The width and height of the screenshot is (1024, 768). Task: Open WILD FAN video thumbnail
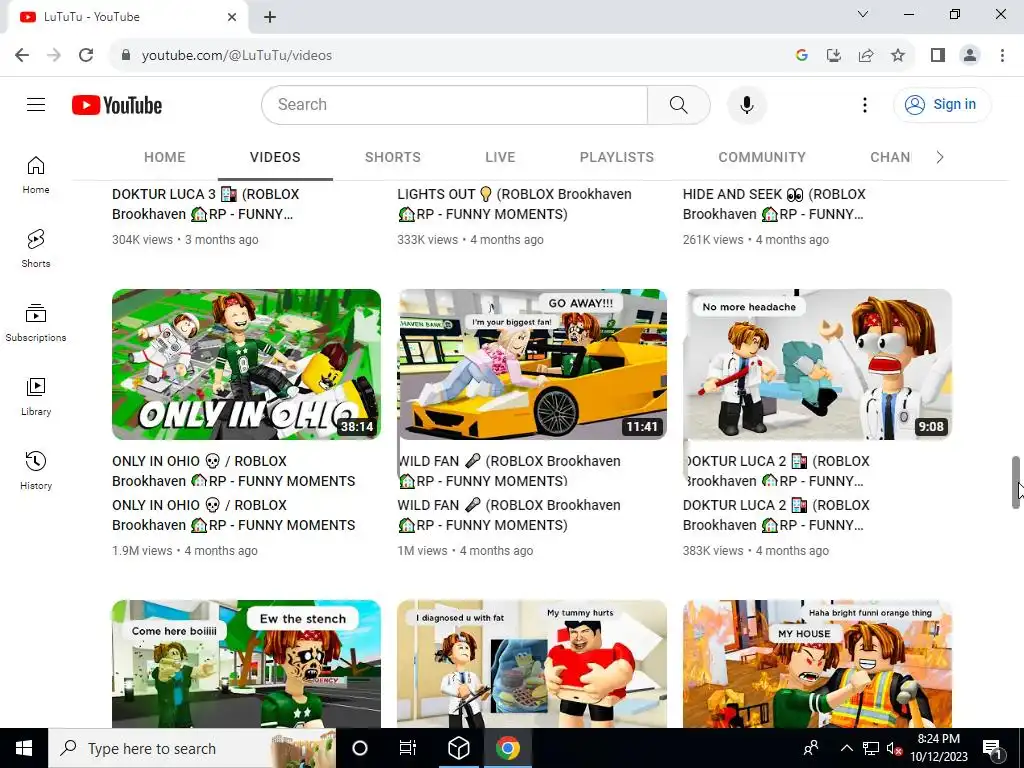tap(532, 364)
